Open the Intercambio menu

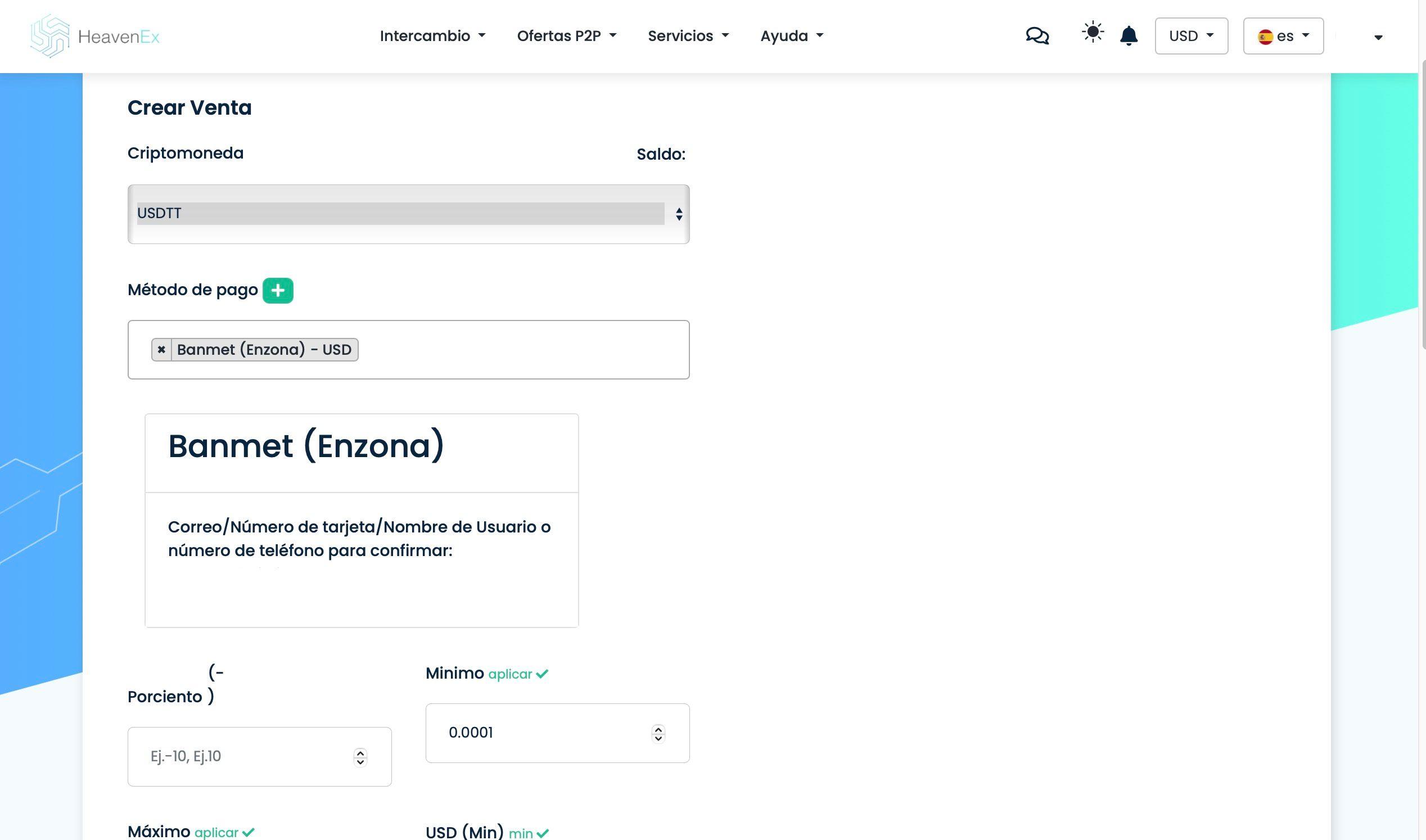(x=432, y=36)
